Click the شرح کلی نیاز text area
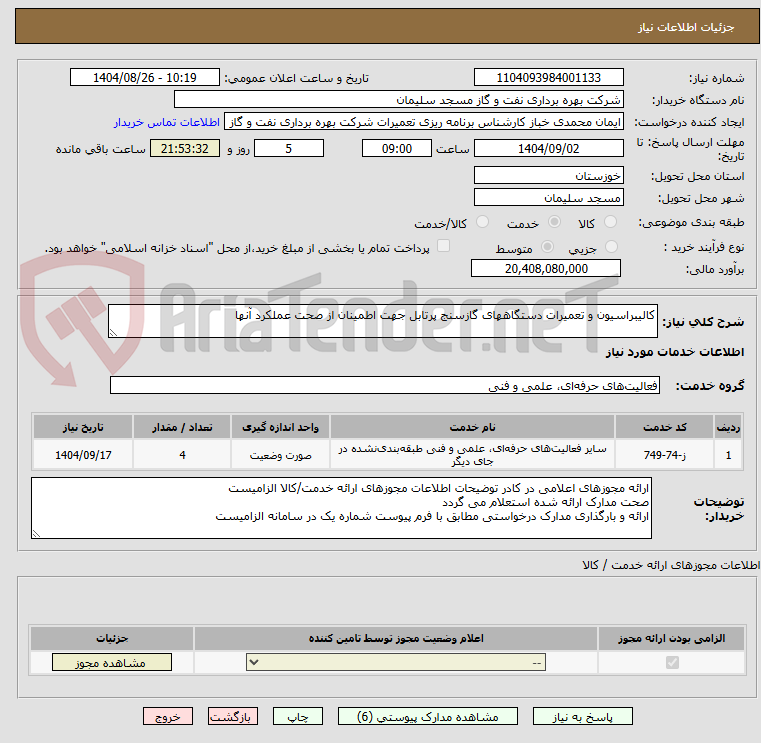The height and width of the screenshot is (743, 761). [x=382, y=321]
